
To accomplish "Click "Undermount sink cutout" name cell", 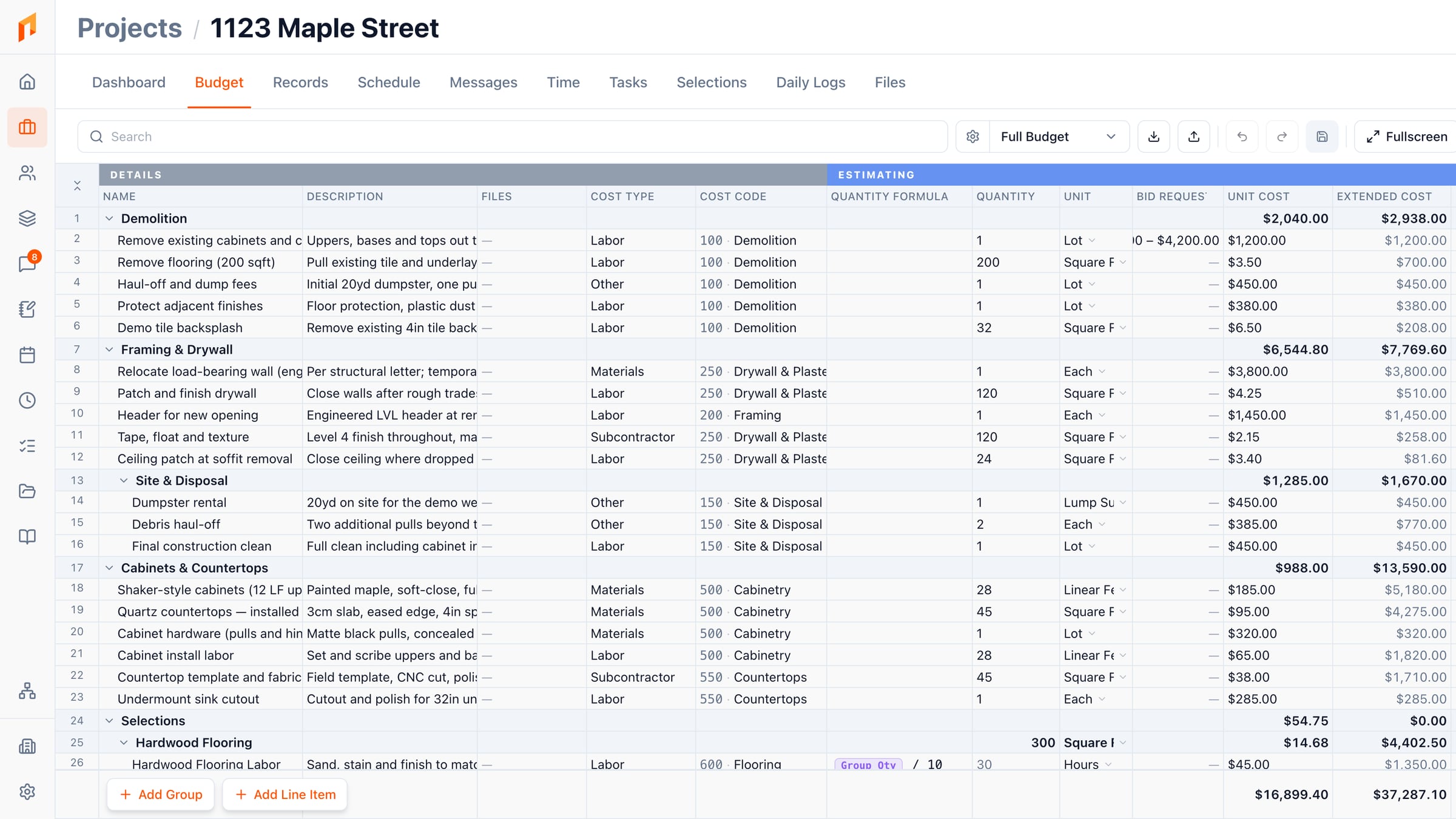I will coord(201,699).
